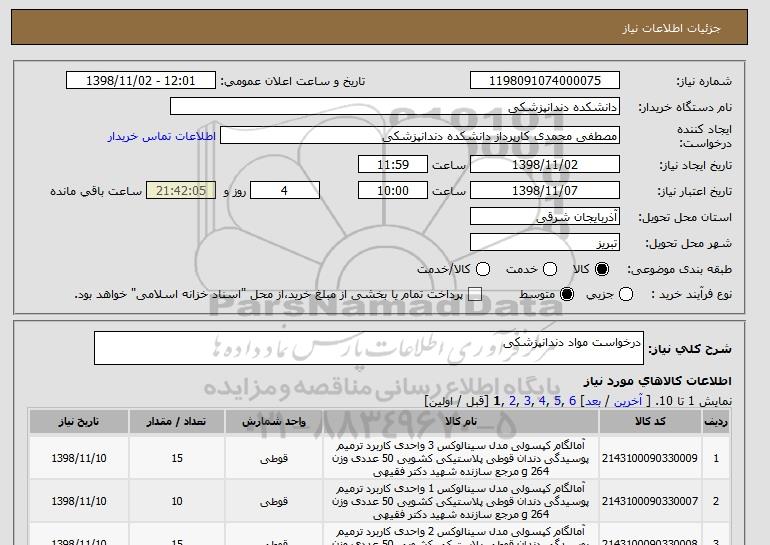Click the description box درخواست مواد دندانپزشکی
The width and height of the screenshot is (770, 545).
(x=369, y=348)
